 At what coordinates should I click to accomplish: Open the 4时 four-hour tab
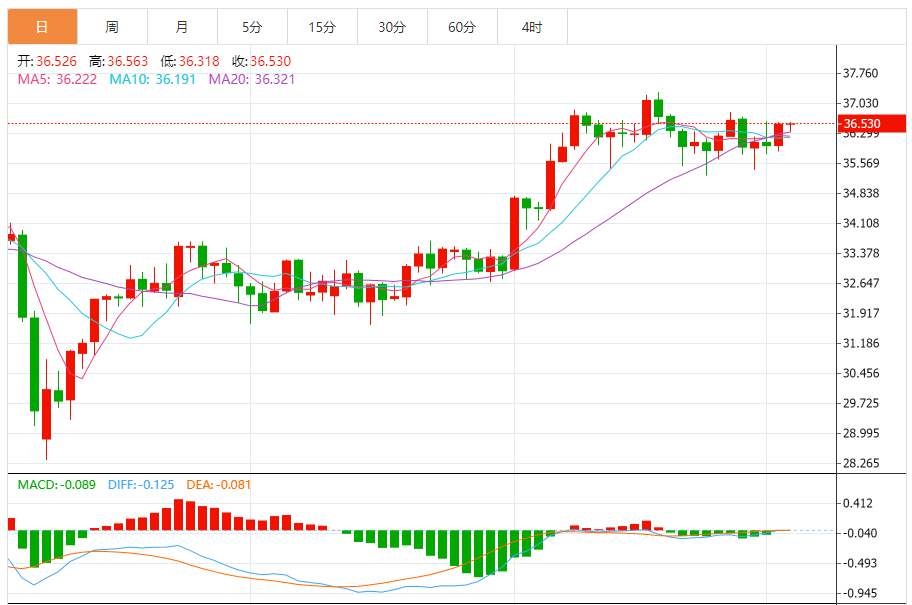(x=532, y=27)
